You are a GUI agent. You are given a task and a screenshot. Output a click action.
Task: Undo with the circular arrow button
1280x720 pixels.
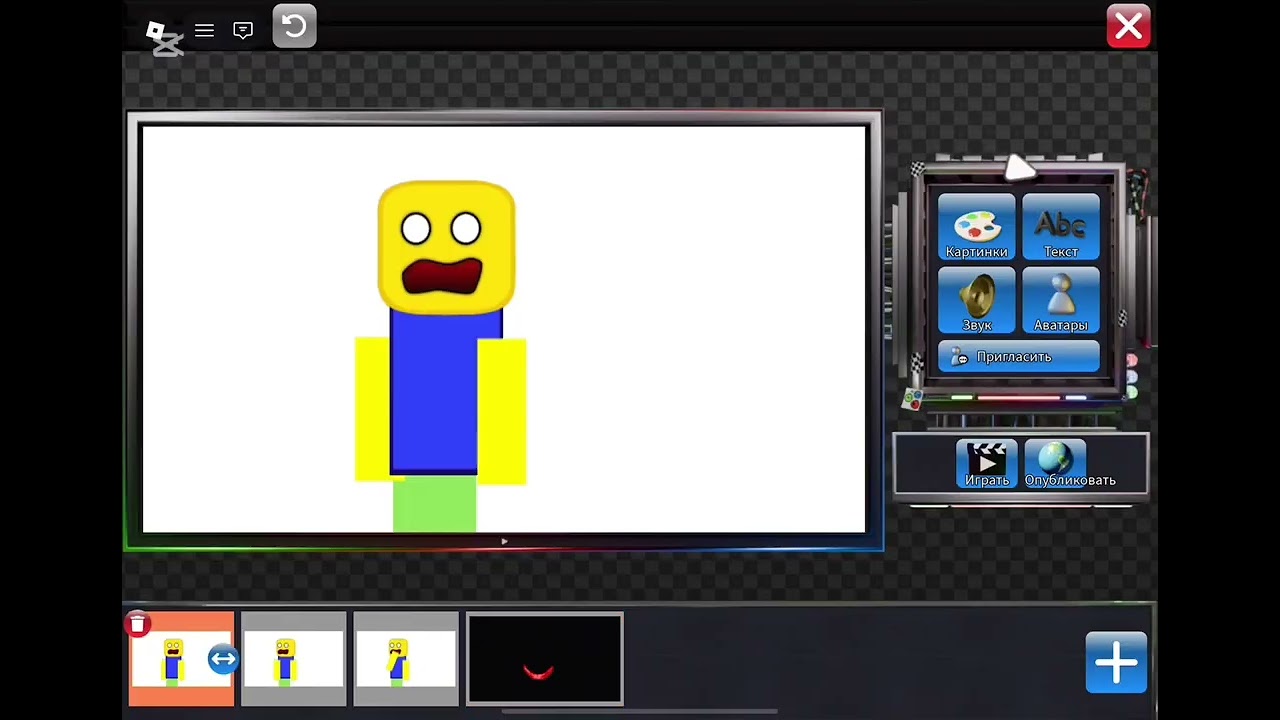[294, 27]
